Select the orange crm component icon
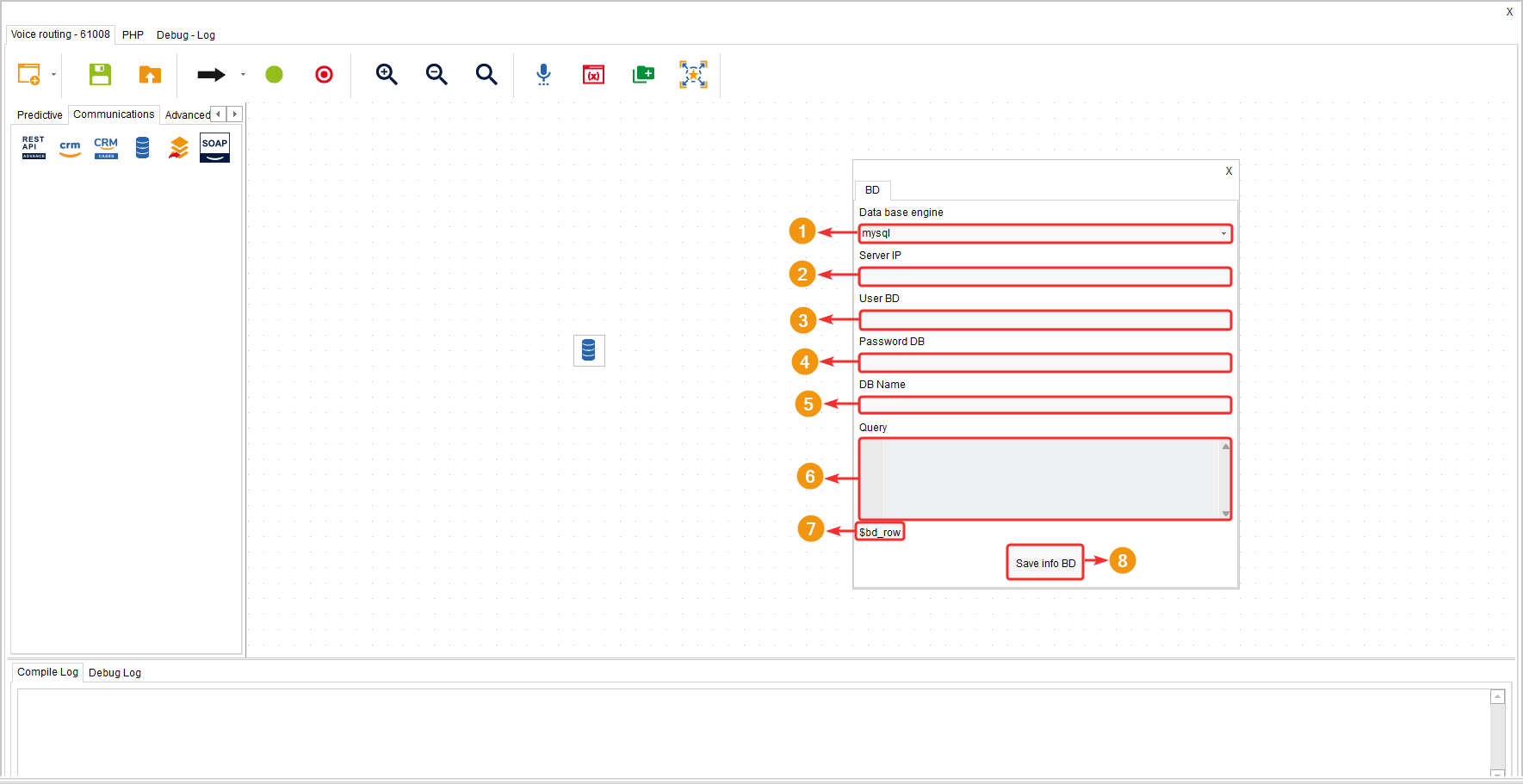Image resolution: width=1523 pixels, height=784 pixels. coord(70,148)
